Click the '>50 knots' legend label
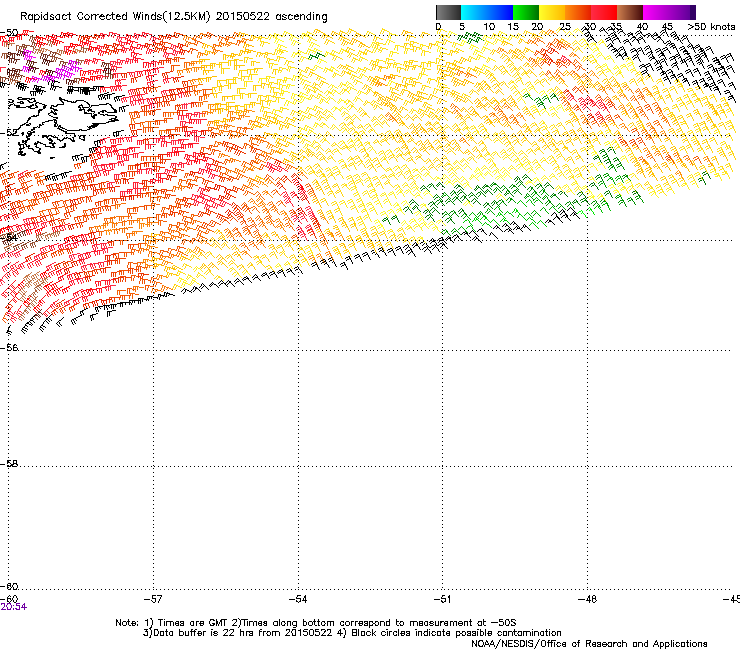The height and width of the screenshot is (650, 740). [711, 27]
